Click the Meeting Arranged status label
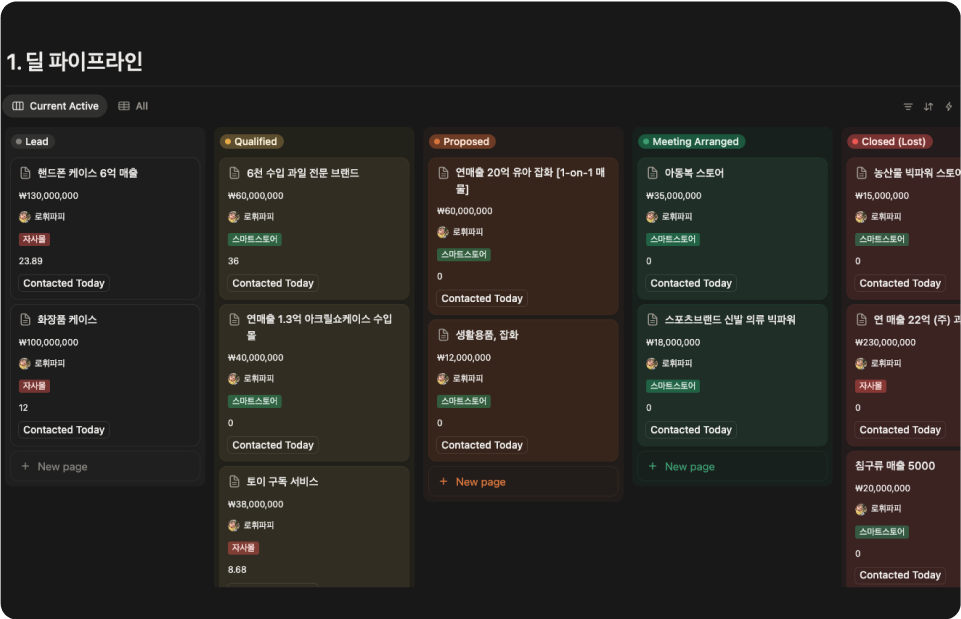The image size is (961, 619). (691, 142)
